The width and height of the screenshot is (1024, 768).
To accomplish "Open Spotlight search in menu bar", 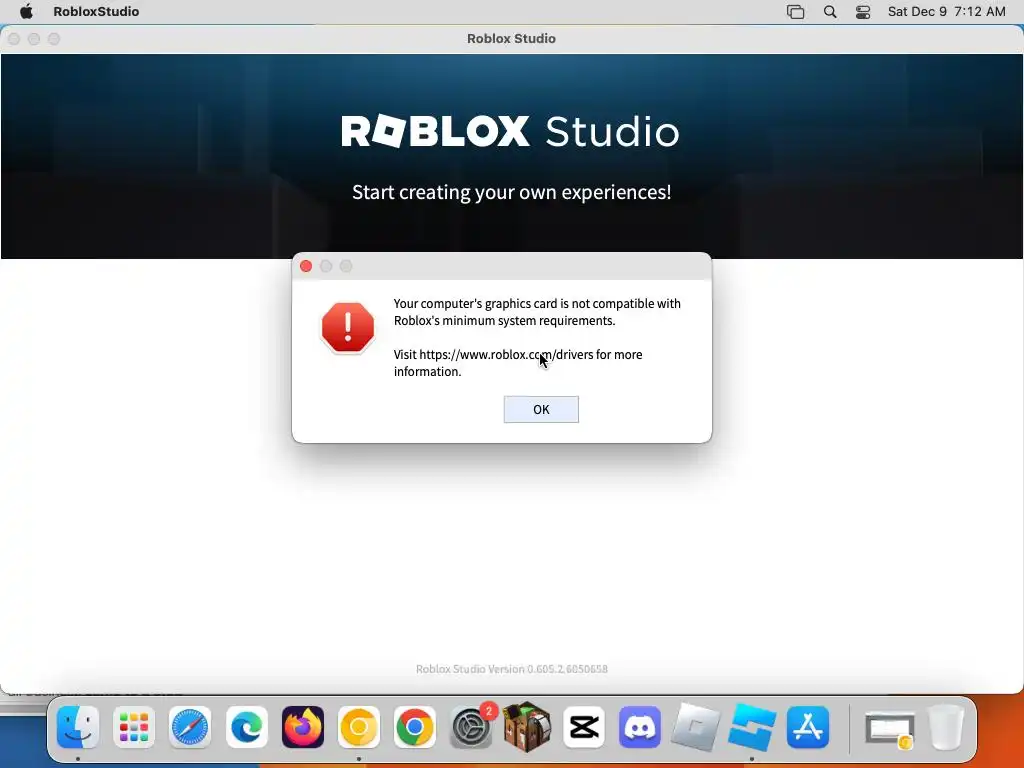I will click(x=829, y=11).
